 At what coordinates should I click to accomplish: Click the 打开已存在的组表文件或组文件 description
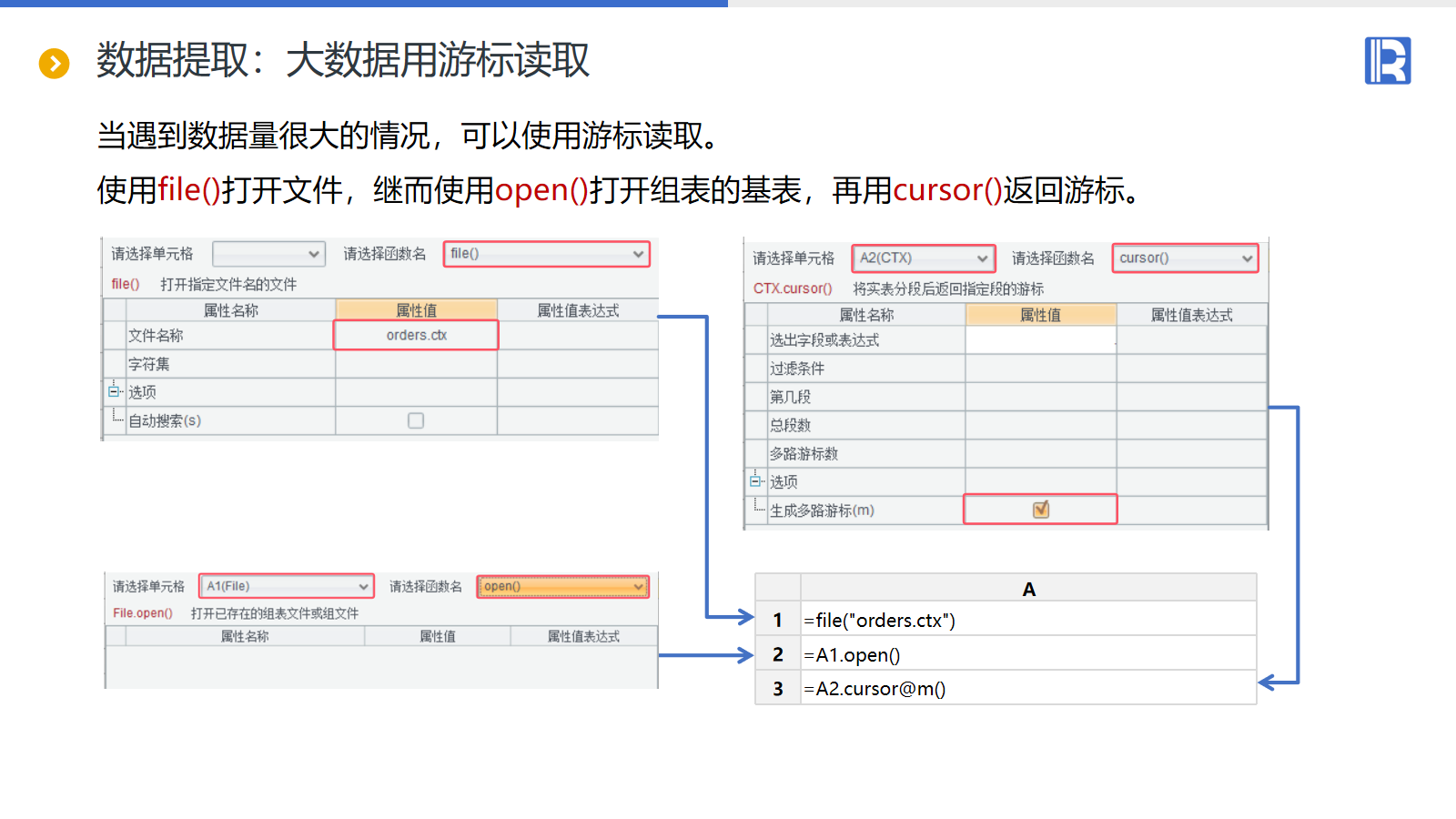[275, 613]
